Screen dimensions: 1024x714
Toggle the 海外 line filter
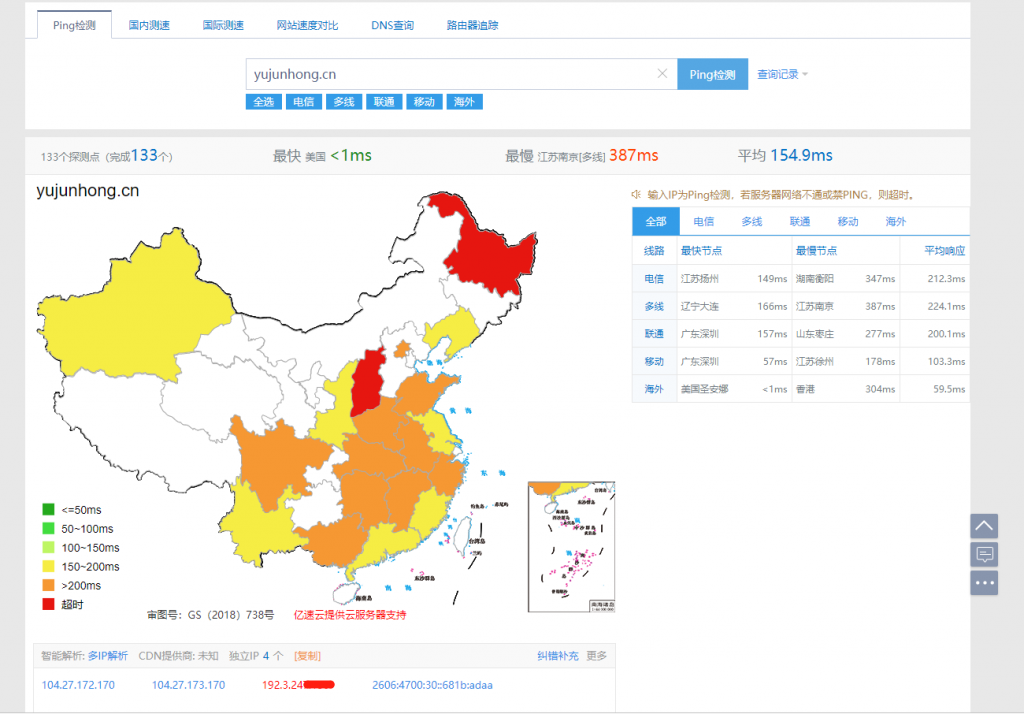[464, 102]
